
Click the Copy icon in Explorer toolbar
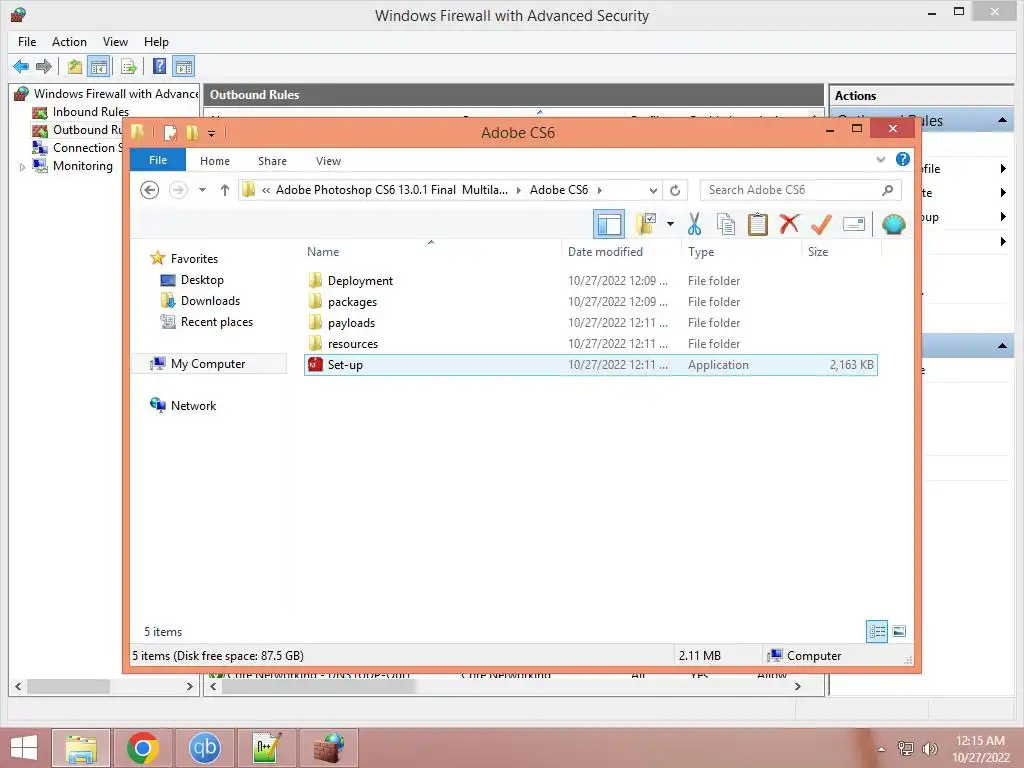pos(726,224)
